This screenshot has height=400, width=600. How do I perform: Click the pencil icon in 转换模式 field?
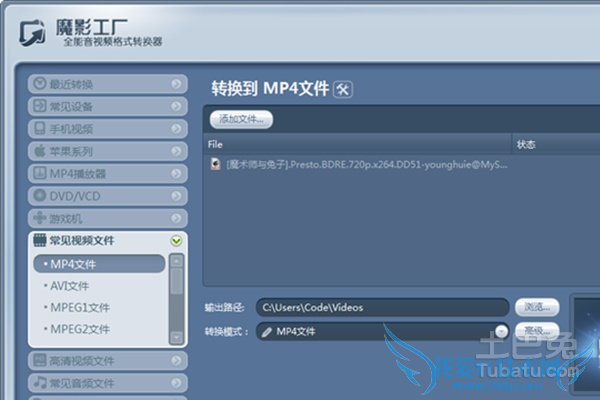(x=267, y=332)
